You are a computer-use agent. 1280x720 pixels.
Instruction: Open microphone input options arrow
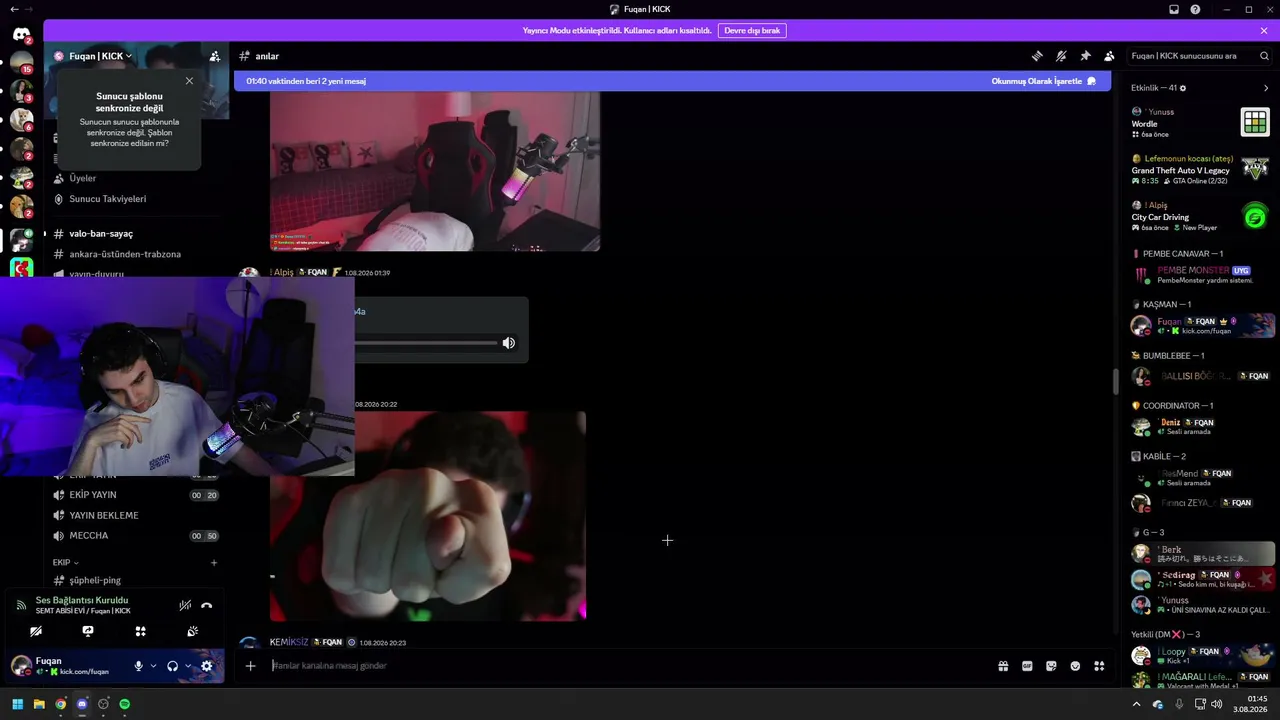pyautogui.click(x=153, y=666)
